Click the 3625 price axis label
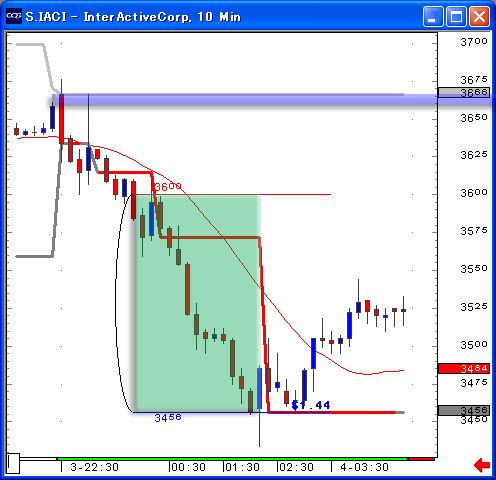This screenshot has width=496, height=480. pos(474,155)
